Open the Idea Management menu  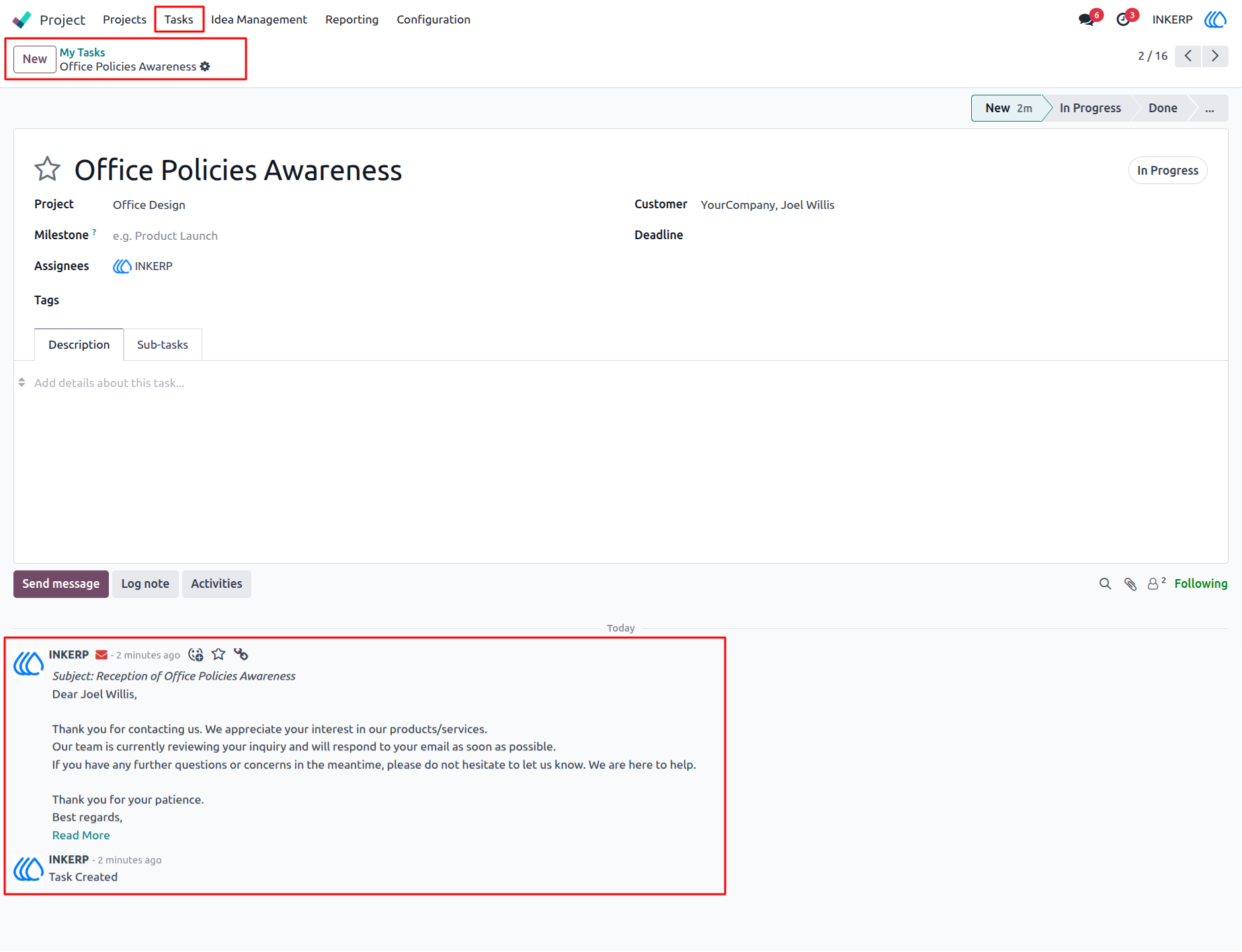(x=259, y=19)
